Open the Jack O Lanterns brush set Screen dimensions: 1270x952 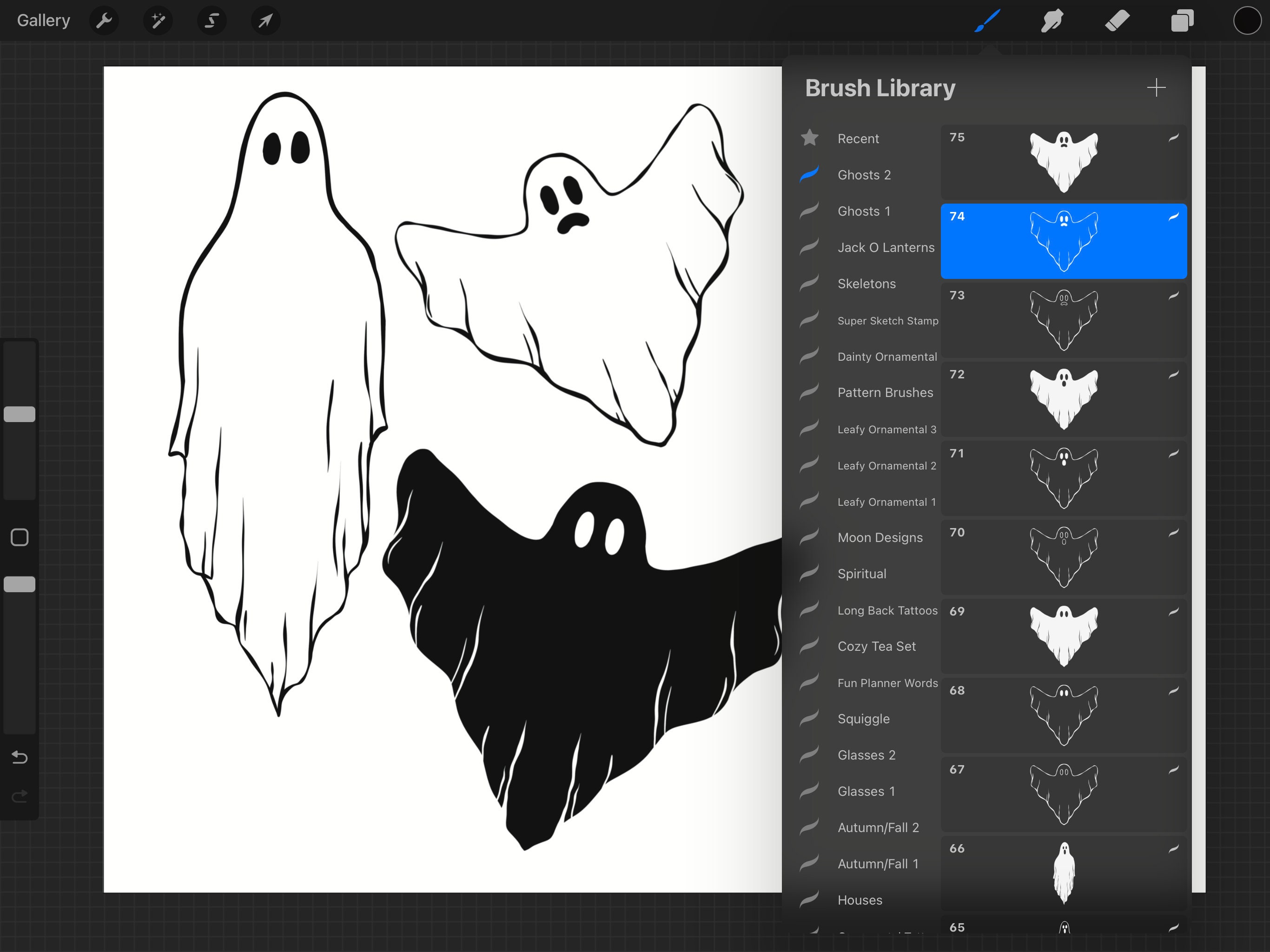pos(886,247)
